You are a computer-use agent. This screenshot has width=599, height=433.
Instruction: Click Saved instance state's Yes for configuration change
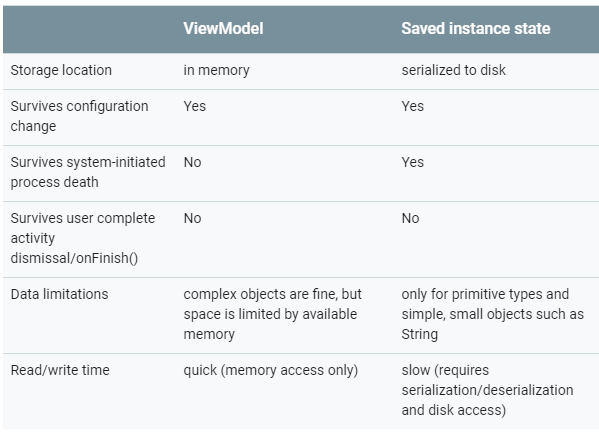click(413, 106)
